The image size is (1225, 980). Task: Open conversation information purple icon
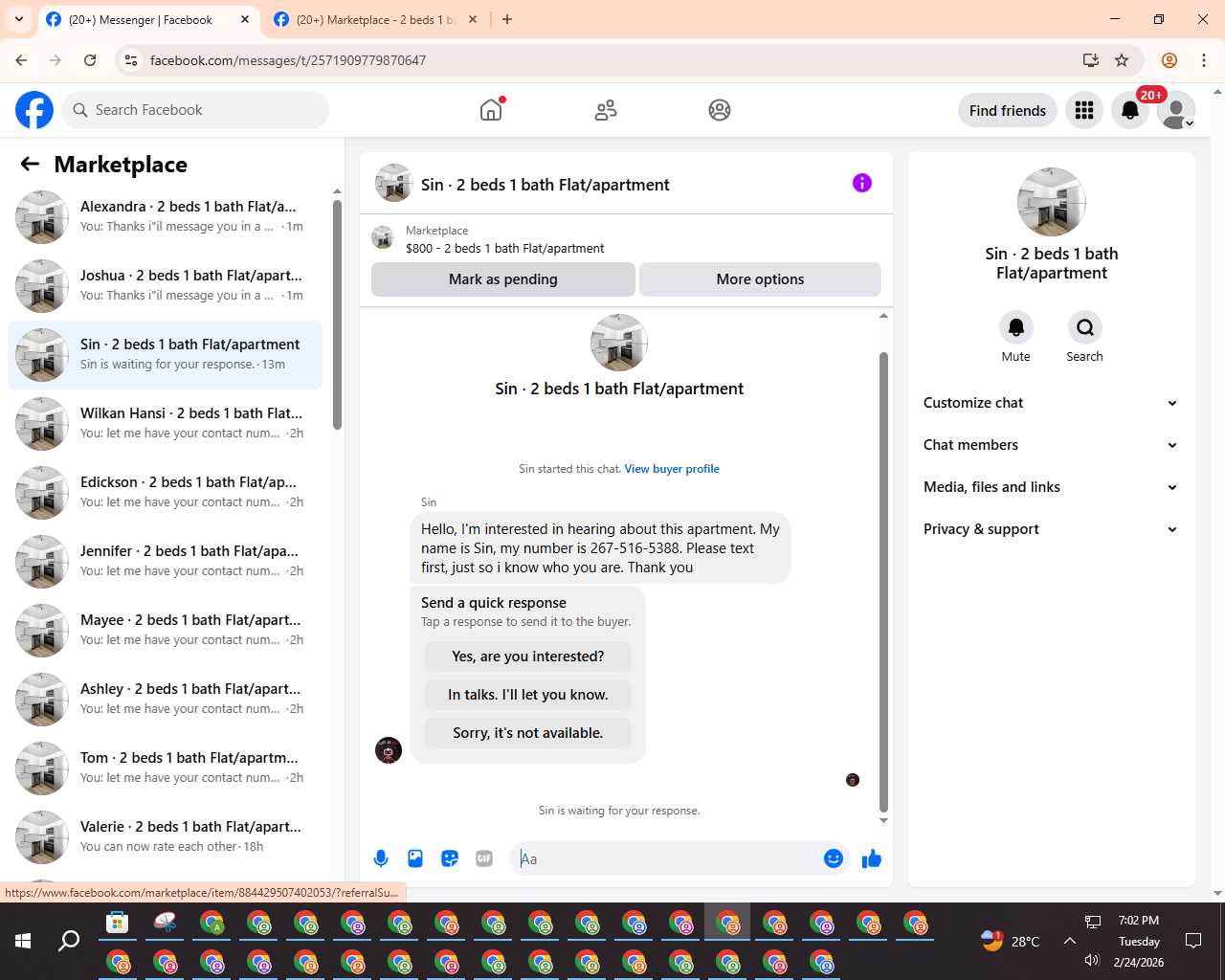click(x=862, y=183)
